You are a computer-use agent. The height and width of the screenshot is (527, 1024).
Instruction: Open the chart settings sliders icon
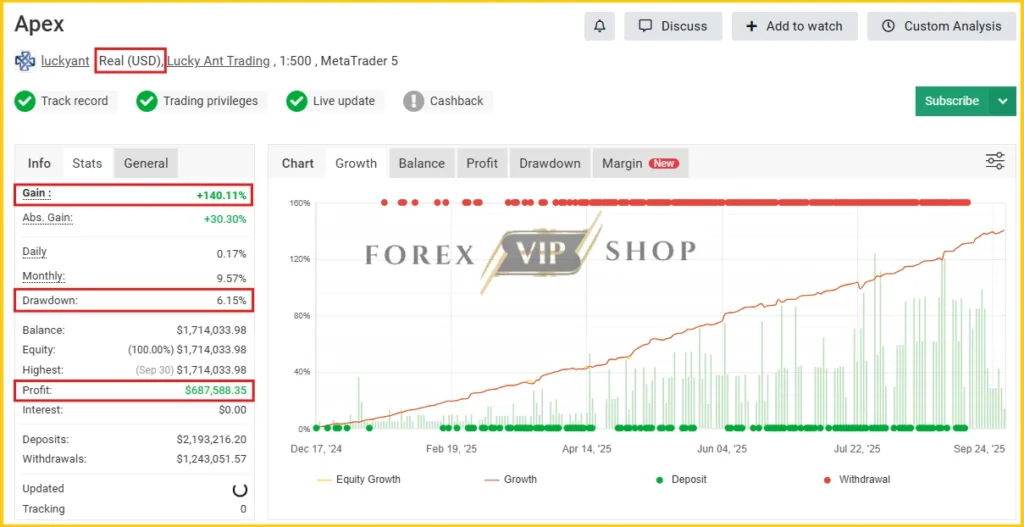(995, 161)
